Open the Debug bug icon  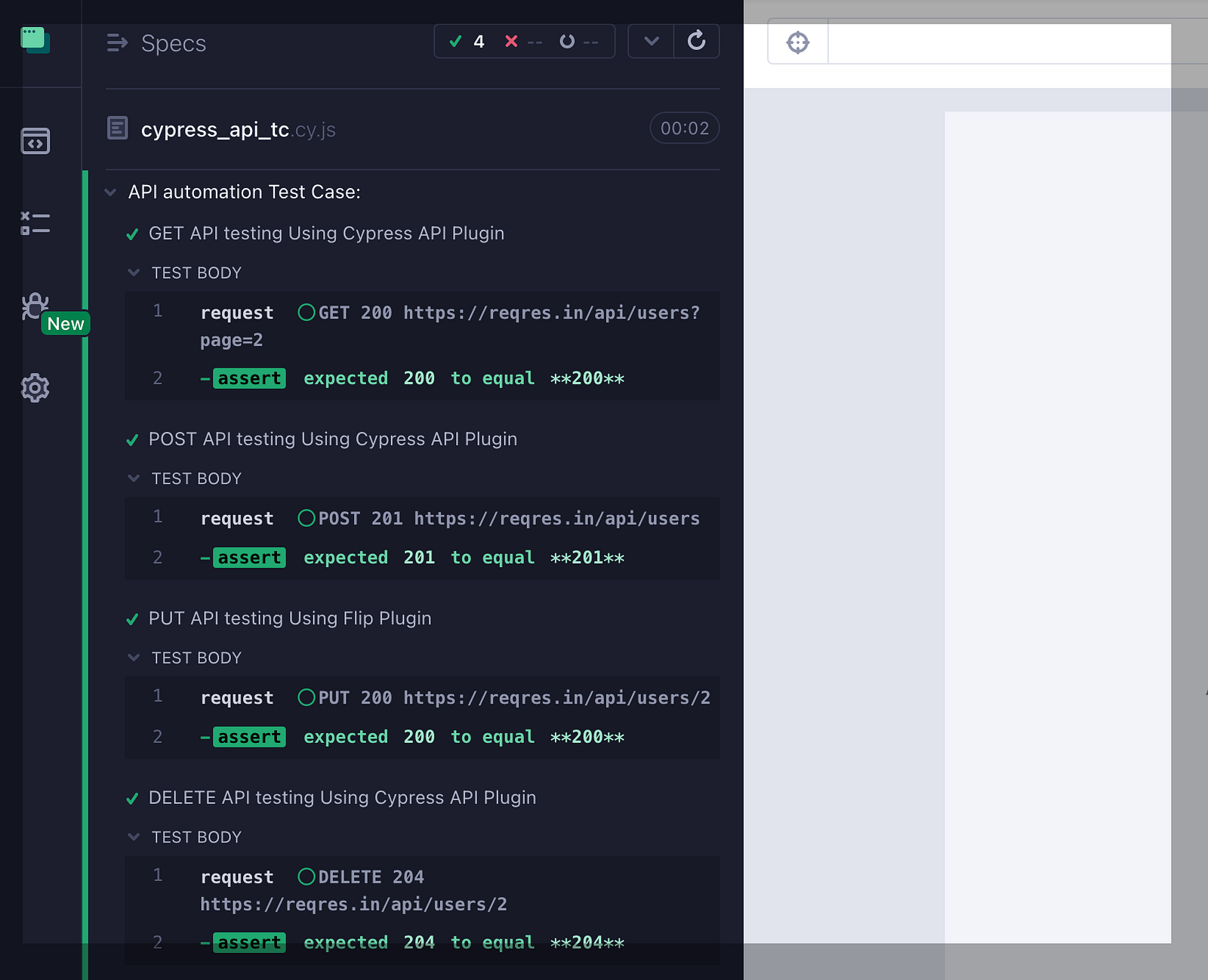(x=35, y=307)
